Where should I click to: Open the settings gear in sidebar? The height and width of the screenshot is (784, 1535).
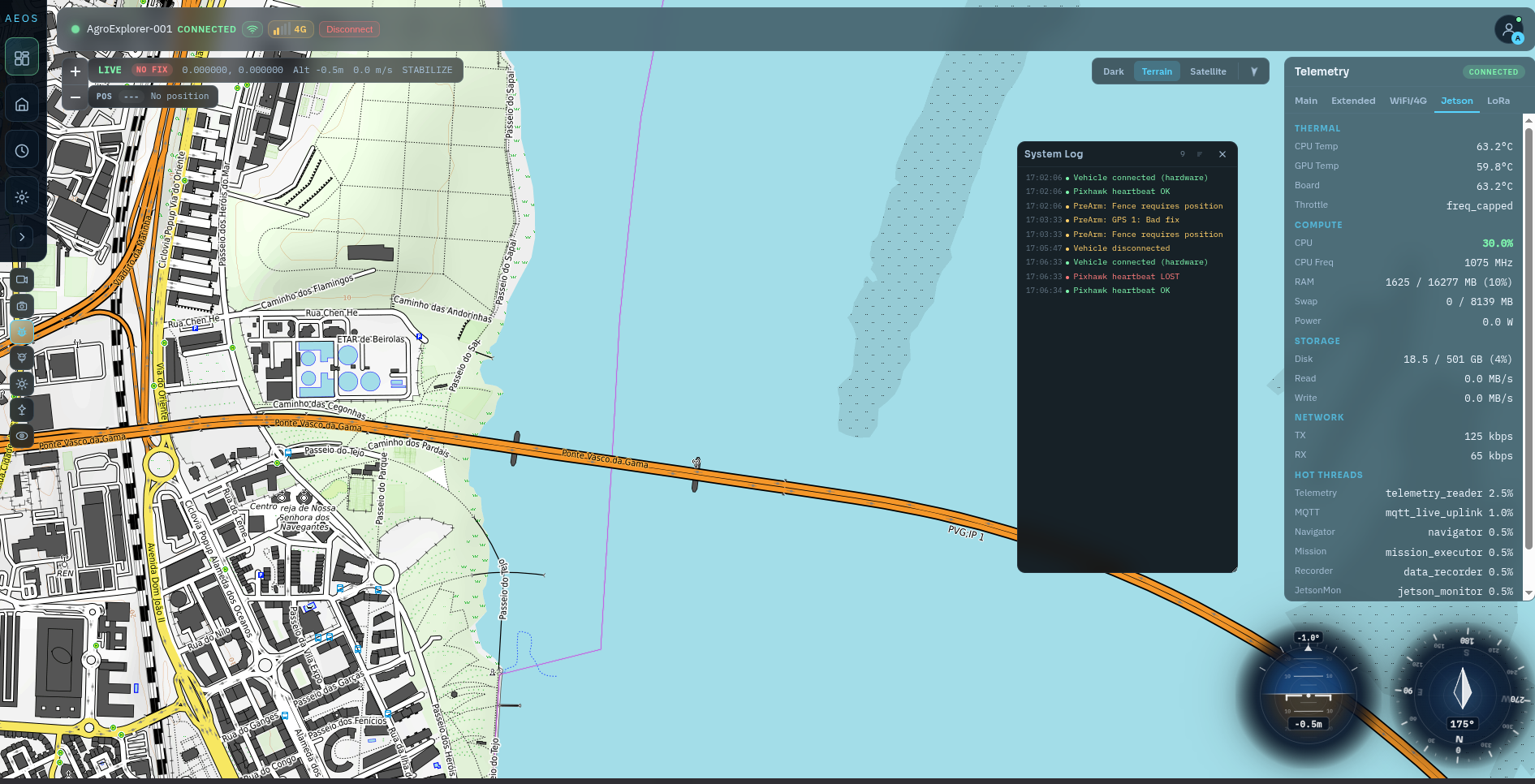click(22, 197)
